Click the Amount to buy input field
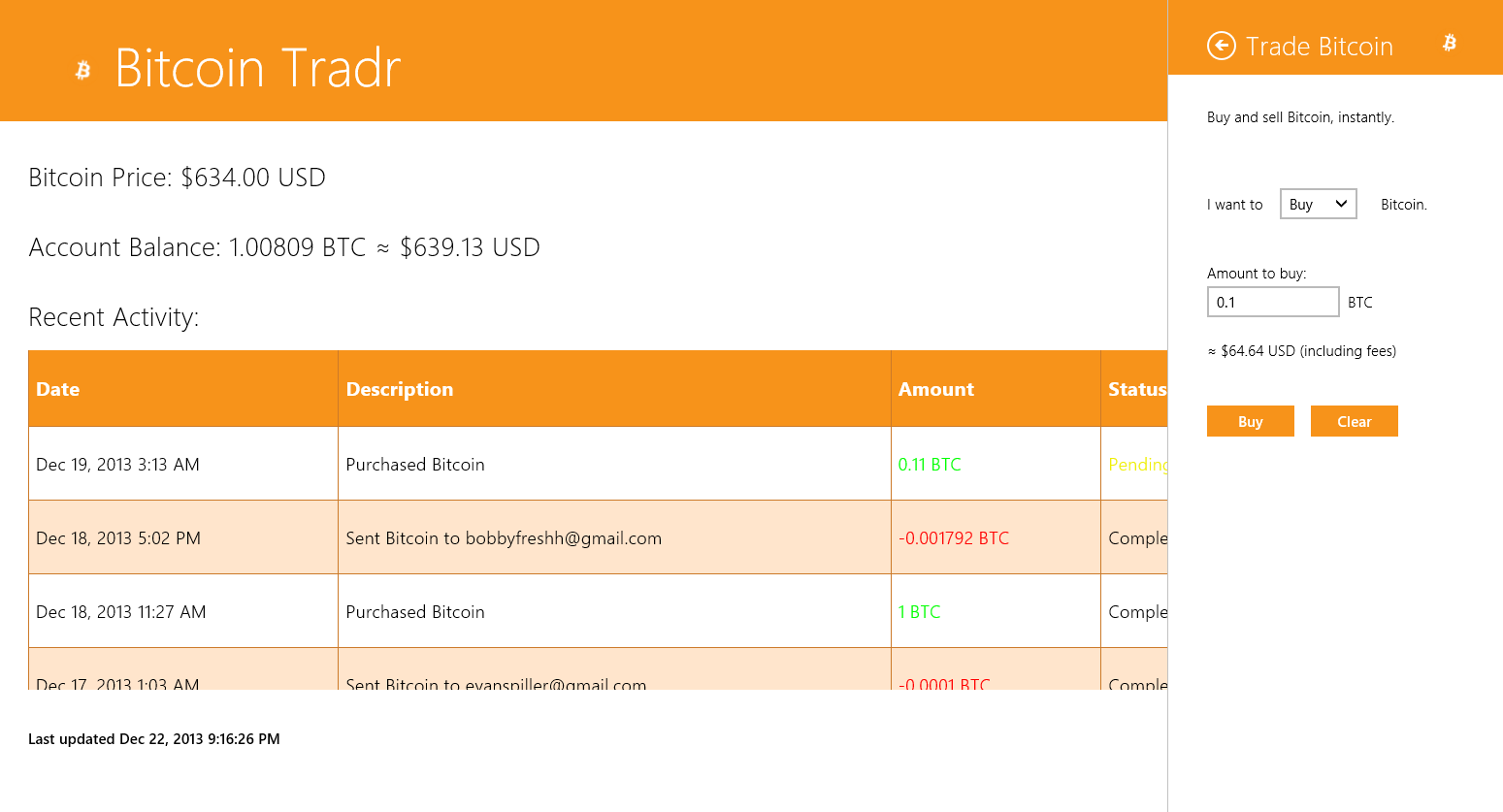Screen dimensions: 1503x812 click(1272, 302)
